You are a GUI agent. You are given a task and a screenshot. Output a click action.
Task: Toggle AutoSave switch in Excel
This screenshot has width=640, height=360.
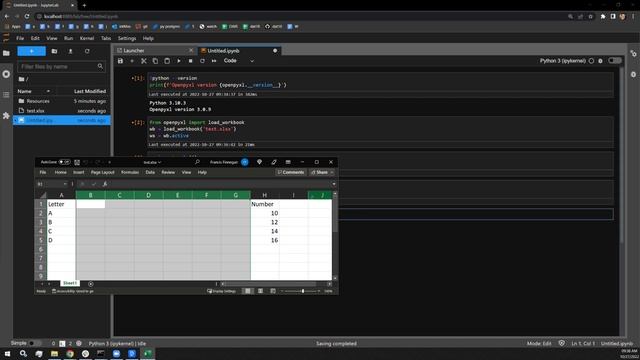pos(64,162)
